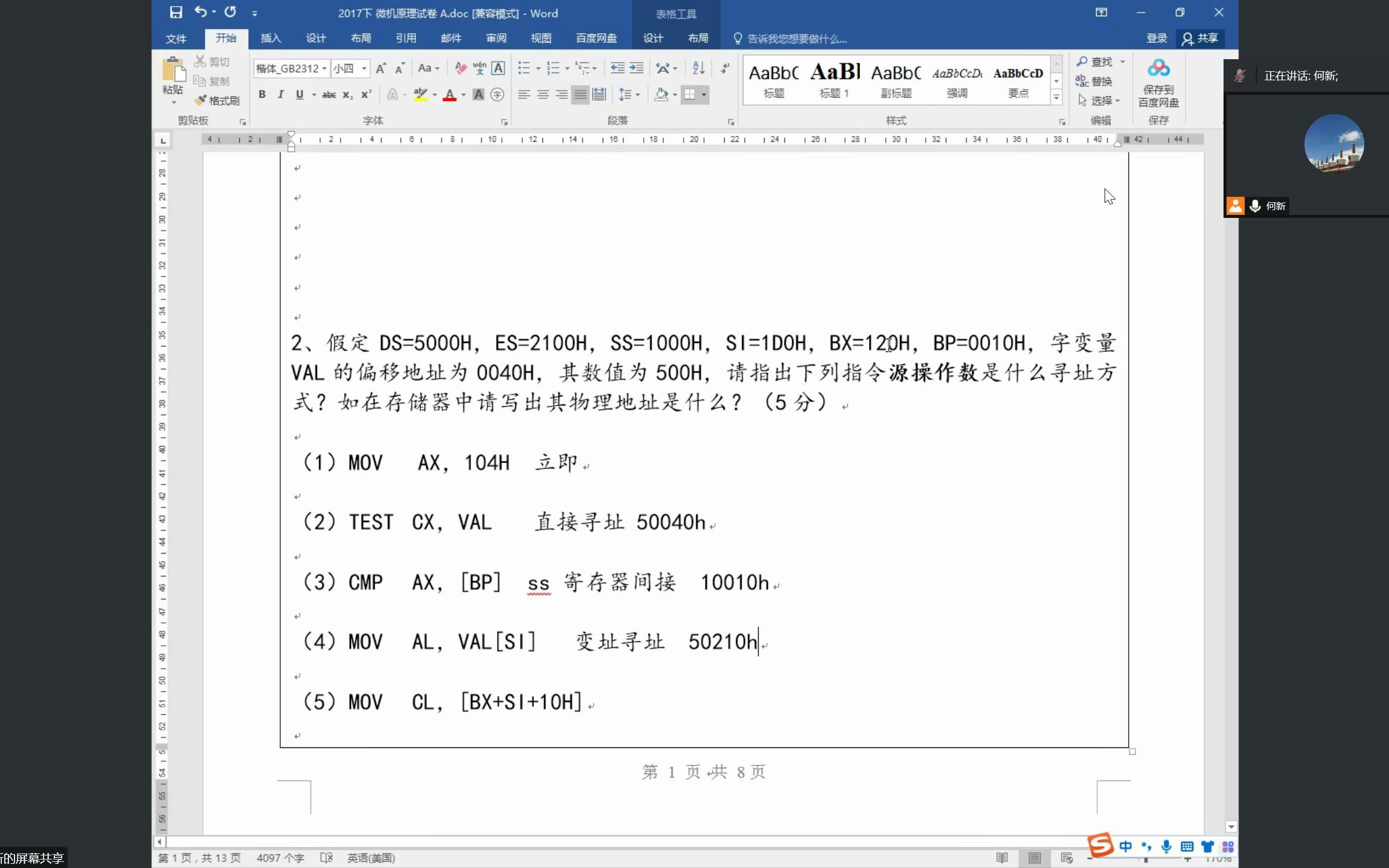Open the bullets list dropdown arrow
Viewport: 1389px width, 868px height.
click(537, 68)
